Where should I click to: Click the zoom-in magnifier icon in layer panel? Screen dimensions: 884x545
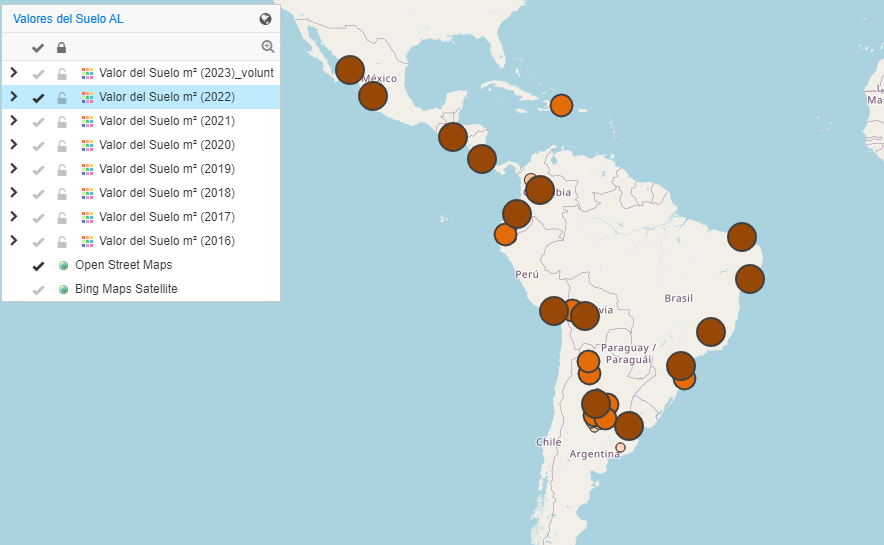click(x=267, y=47)
